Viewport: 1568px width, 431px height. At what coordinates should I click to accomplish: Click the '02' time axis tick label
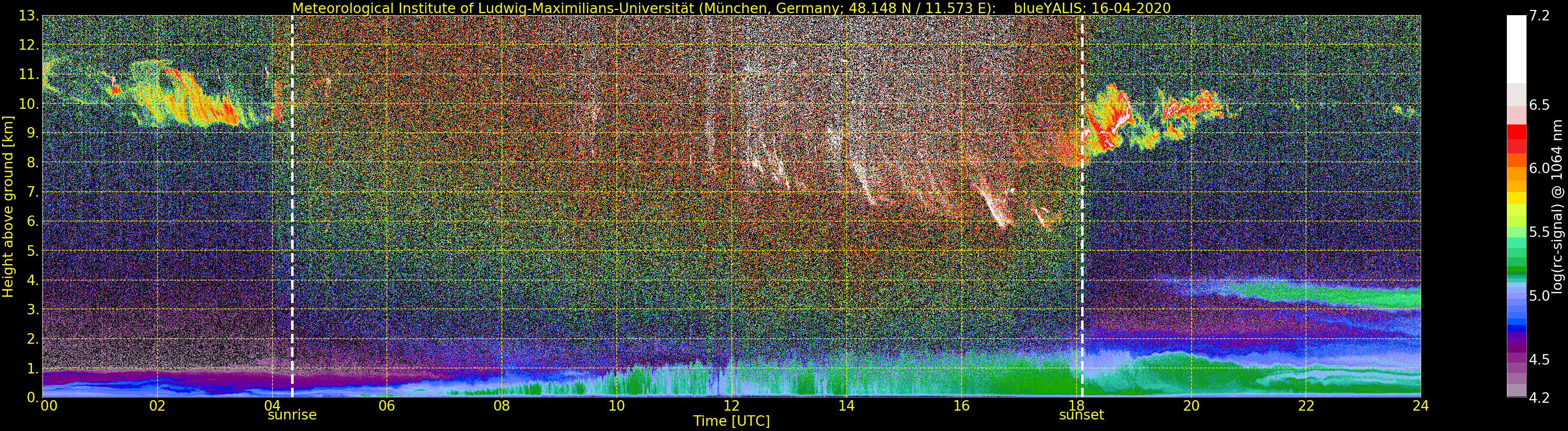coord(157,405)
